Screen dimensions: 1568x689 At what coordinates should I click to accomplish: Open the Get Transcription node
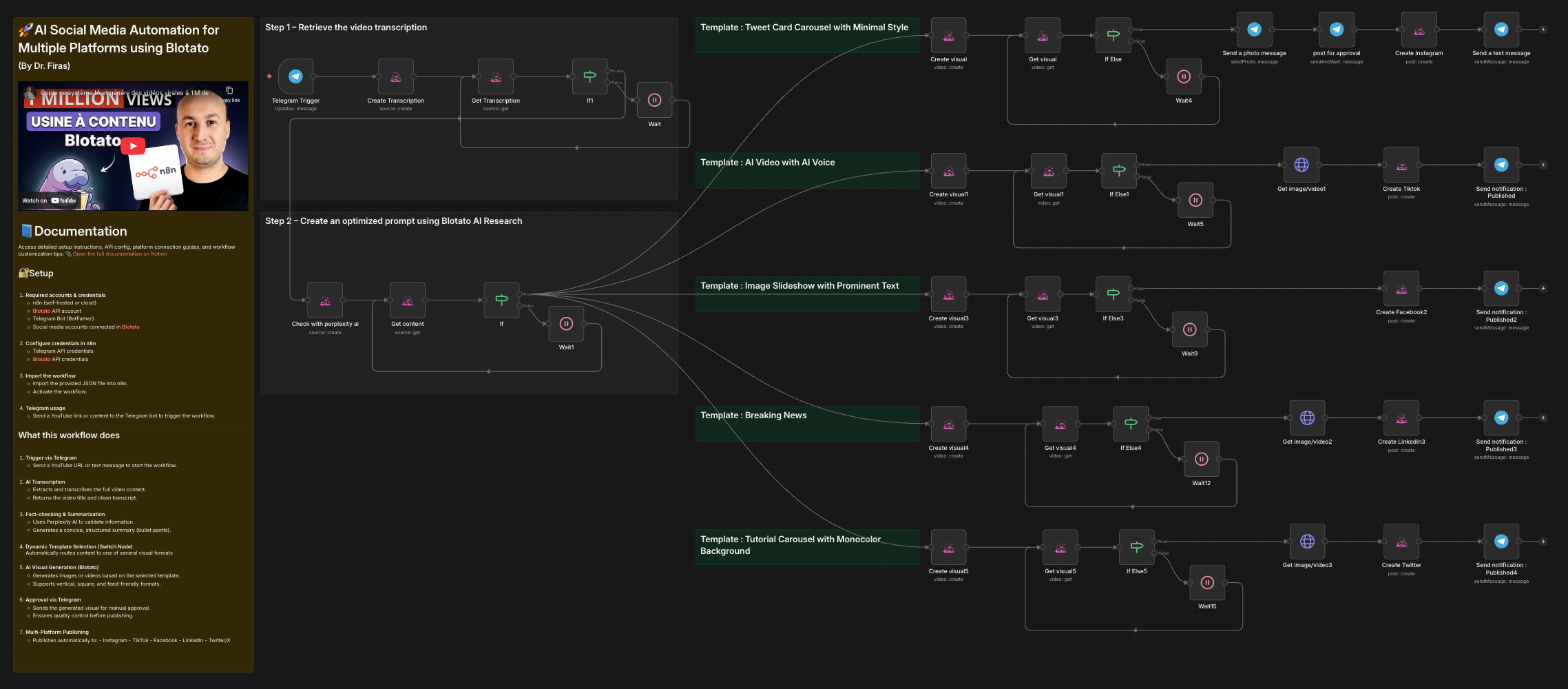tap(495, 77)
